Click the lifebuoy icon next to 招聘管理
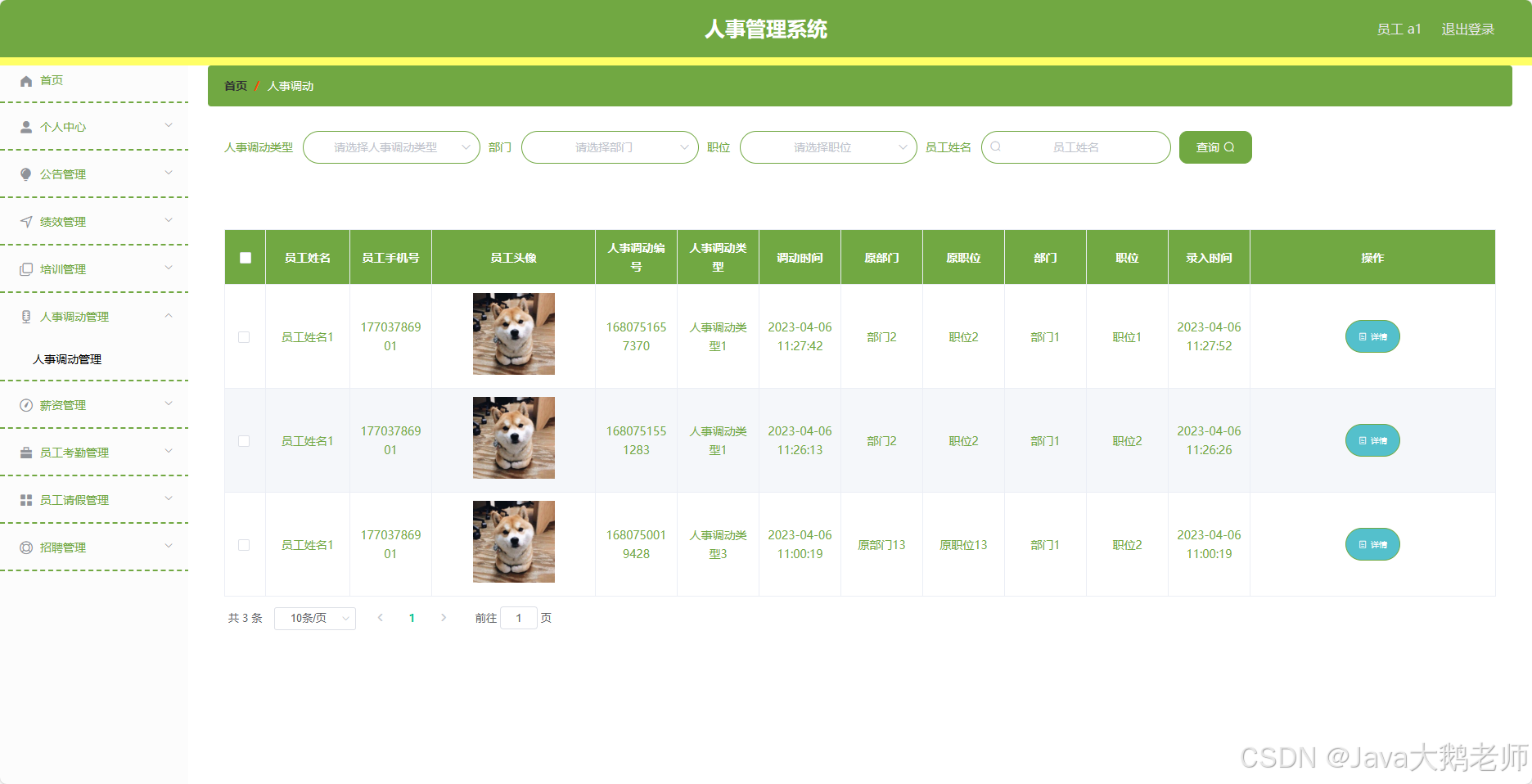This screenshot has width=1532, height=784. (26, 547)
